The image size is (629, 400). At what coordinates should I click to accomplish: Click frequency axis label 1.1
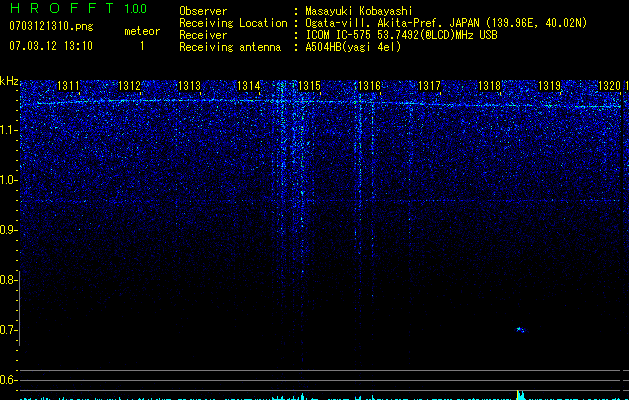tap(8, 130)
